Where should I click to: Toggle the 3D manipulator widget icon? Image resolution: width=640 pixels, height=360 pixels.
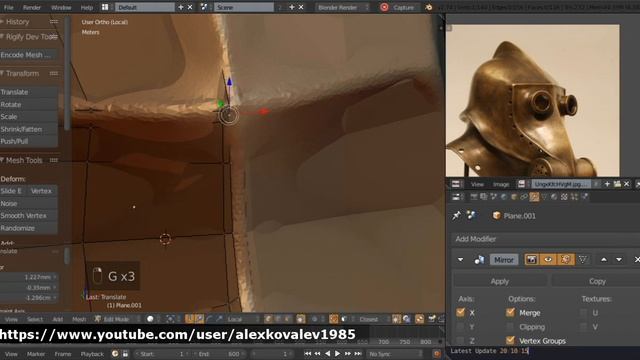pyautogui.click(x=189, y=319)
